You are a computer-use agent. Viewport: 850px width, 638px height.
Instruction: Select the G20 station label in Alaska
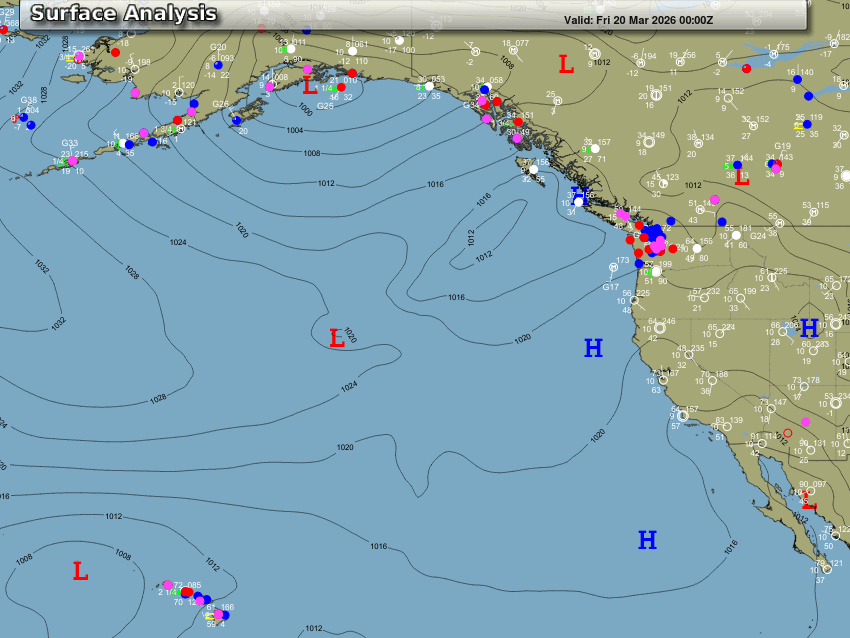[x=218, y=47]
